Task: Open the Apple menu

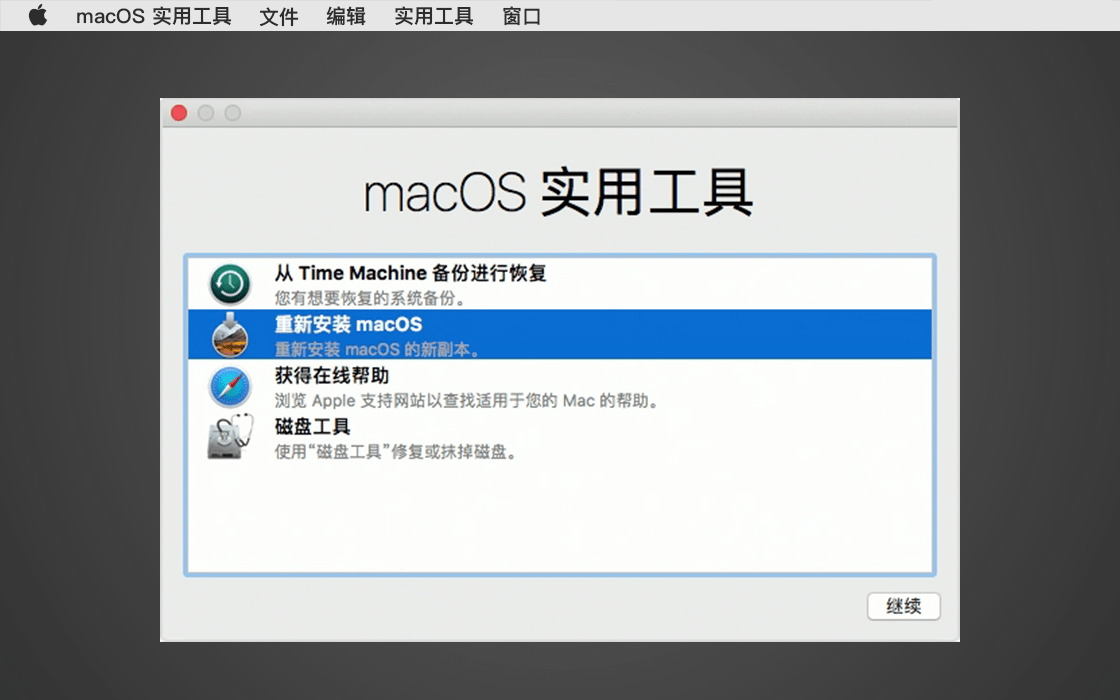Action: [x=38, y=15]
